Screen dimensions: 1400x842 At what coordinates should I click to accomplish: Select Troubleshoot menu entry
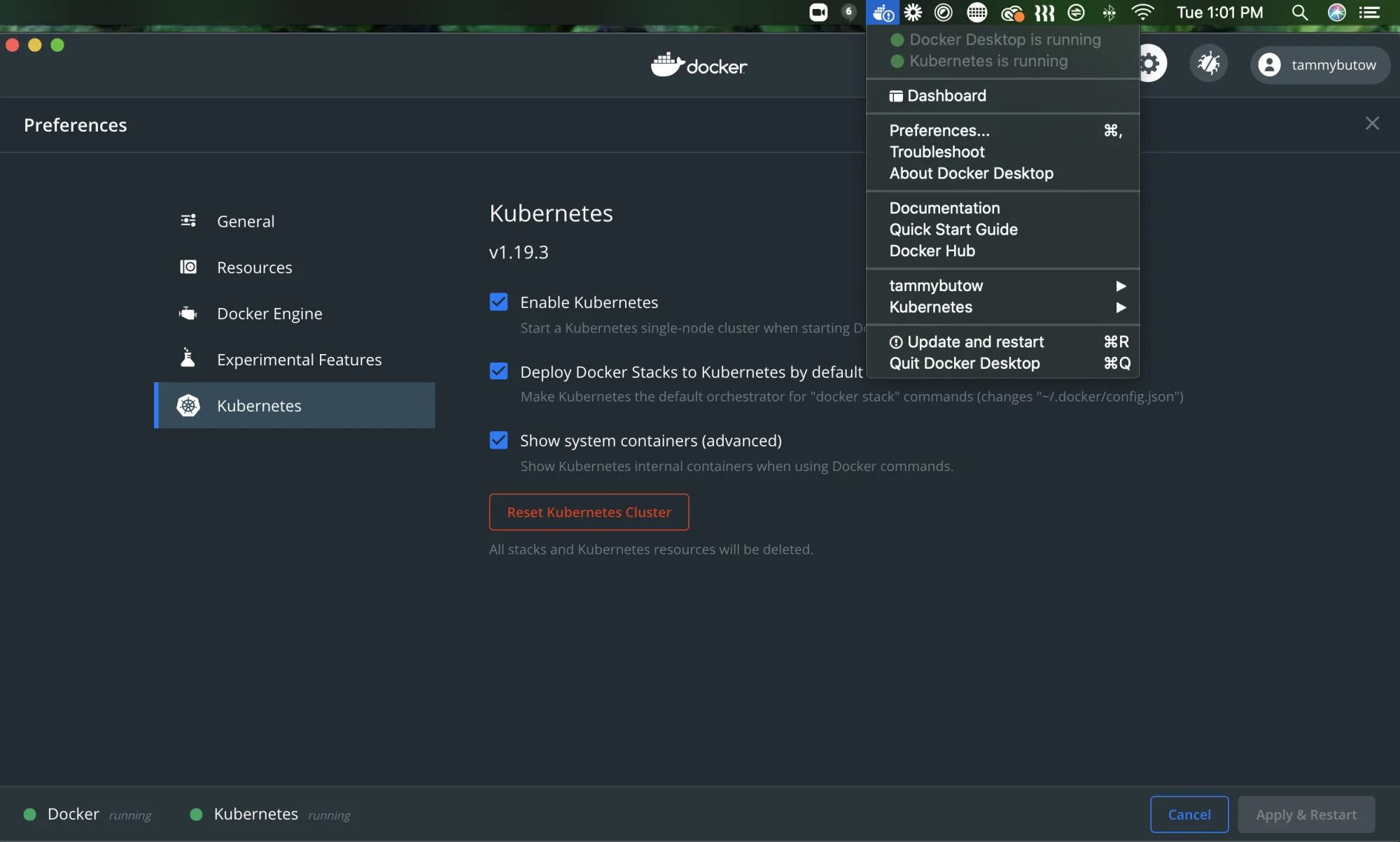point(1002,152)
